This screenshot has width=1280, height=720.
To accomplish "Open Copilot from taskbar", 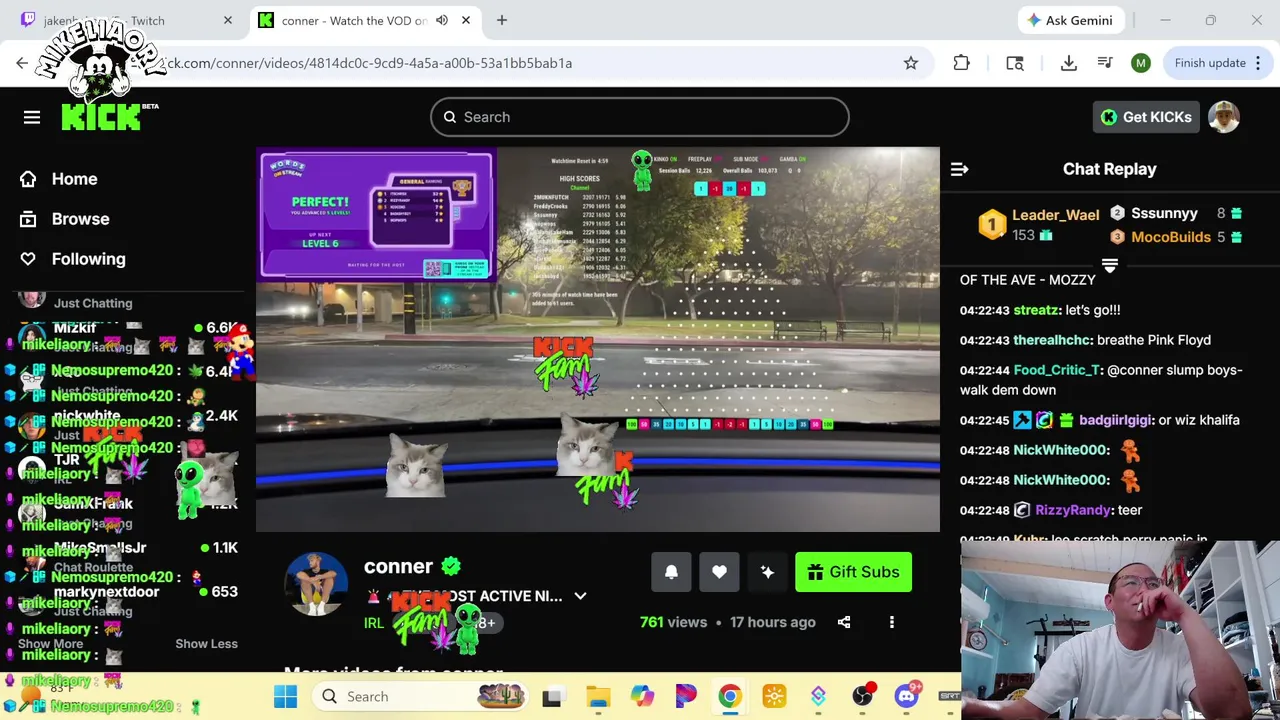I will pos(642,696).
